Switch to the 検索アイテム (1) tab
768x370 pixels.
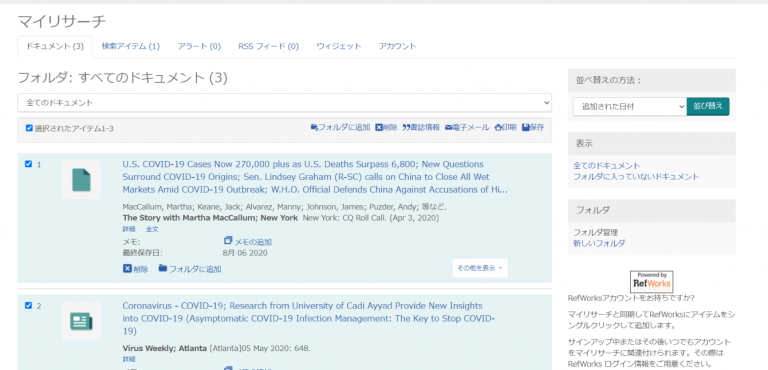coord(131,47)
